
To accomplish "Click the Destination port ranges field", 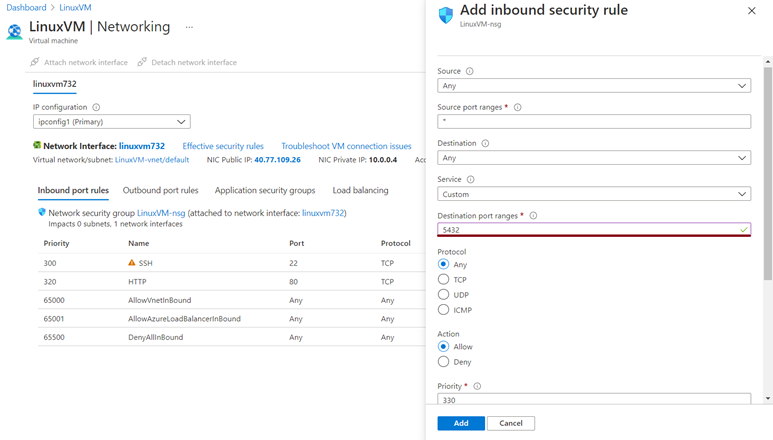I will (594, 230).
